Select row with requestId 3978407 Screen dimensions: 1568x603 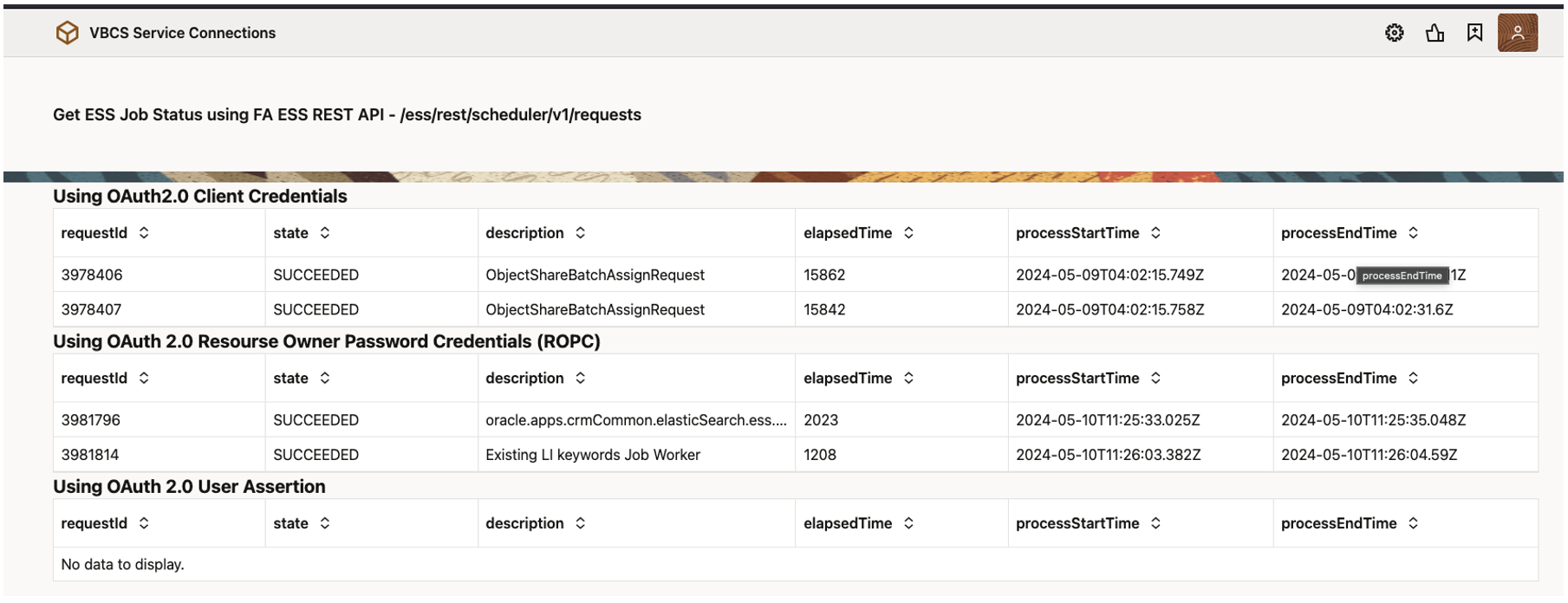pos(91,310)
